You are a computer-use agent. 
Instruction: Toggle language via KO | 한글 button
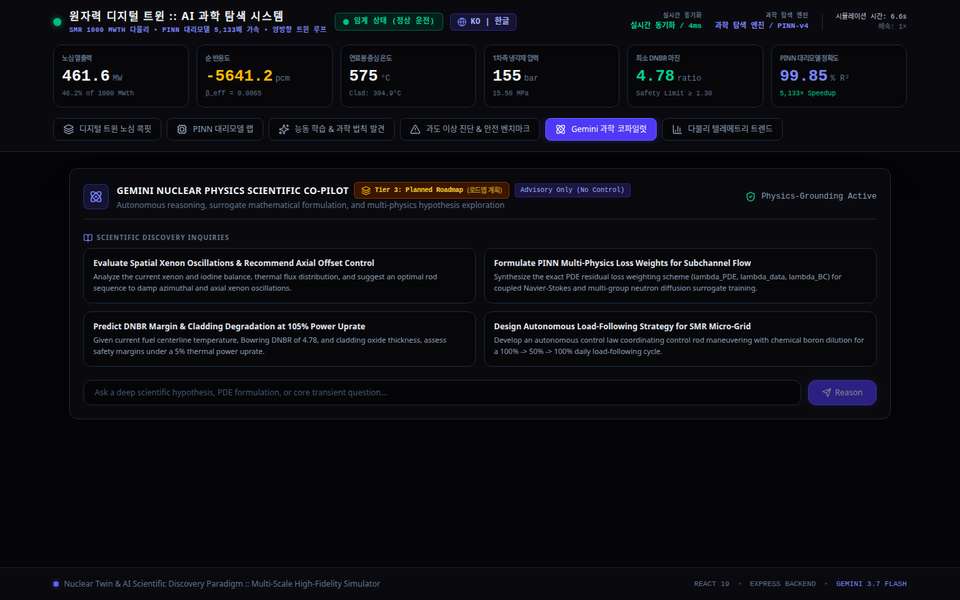pos(483,22)
